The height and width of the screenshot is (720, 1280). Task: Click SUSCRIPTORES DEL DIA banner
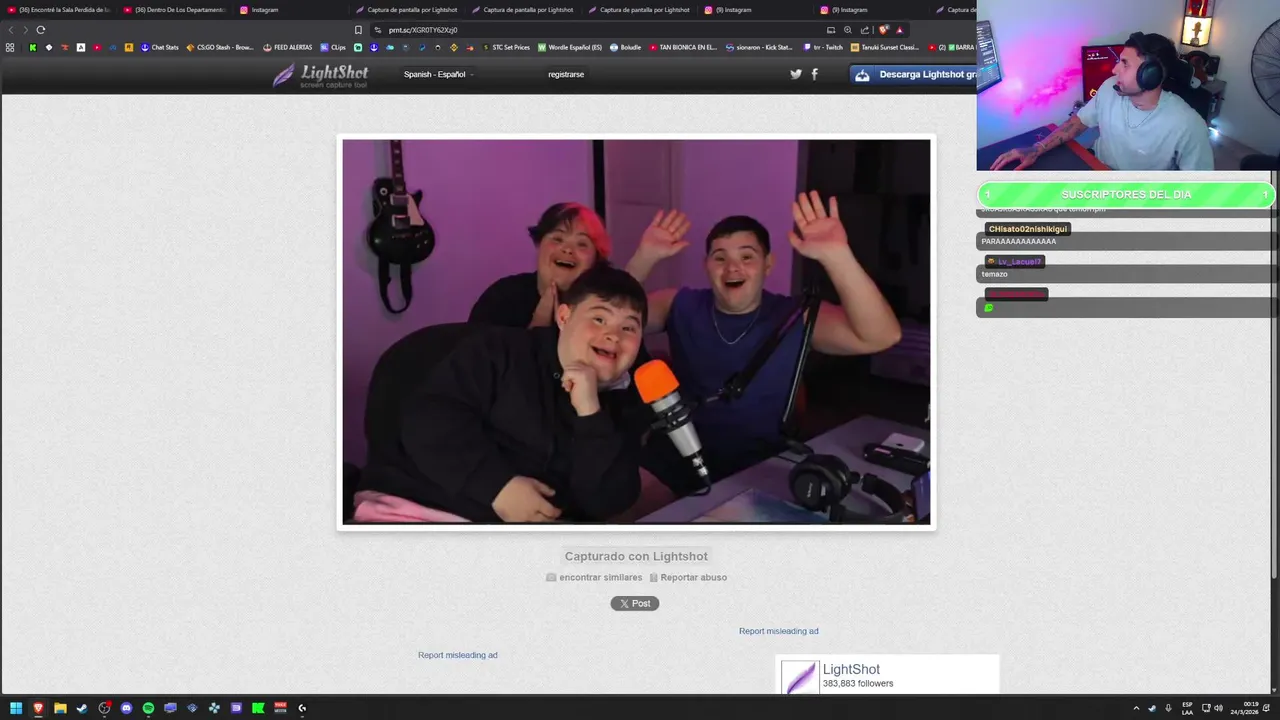coord(1126,194)
